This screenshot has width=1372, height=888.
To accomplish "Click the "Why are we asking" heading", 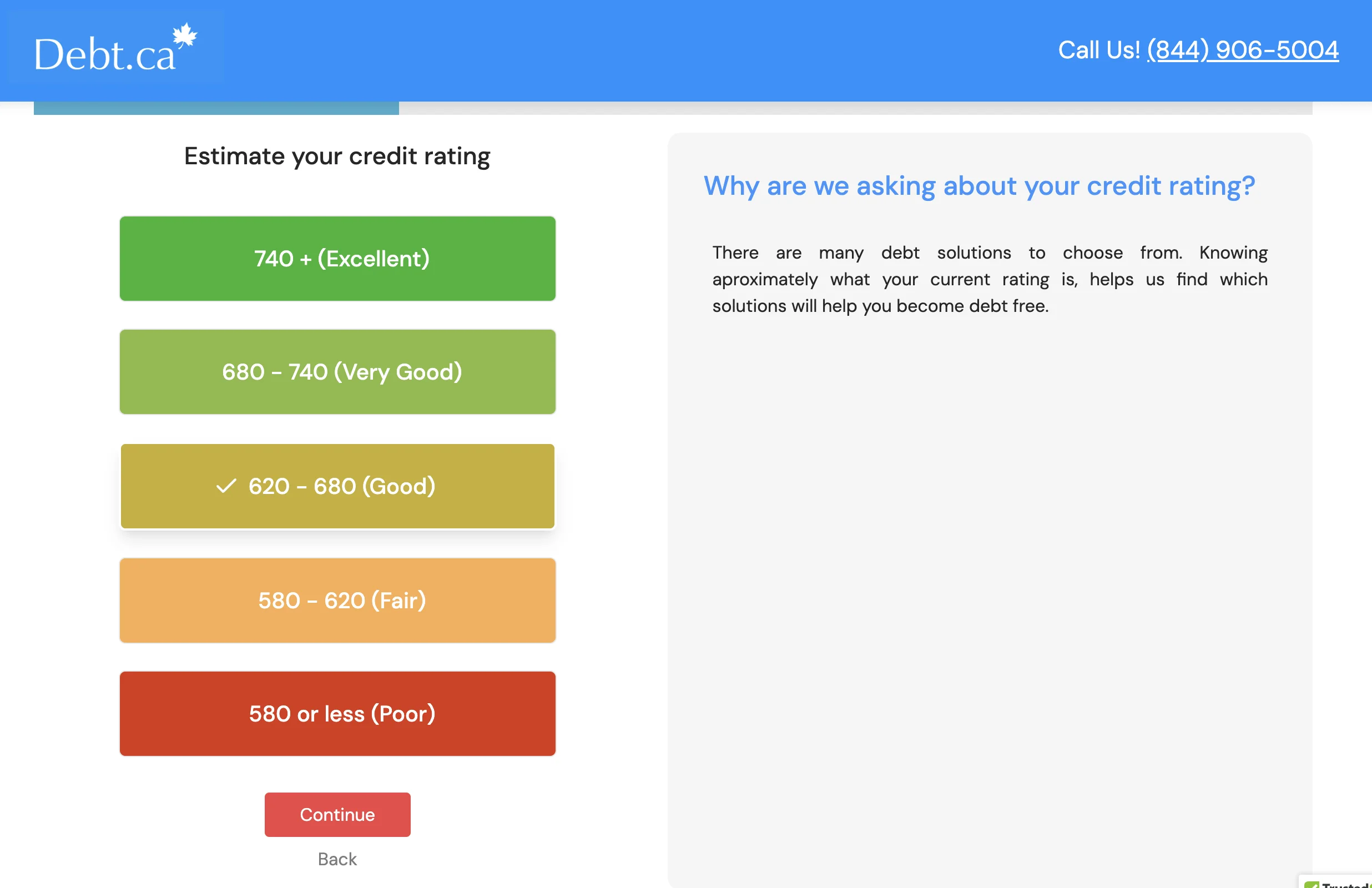I will (979, 186).
